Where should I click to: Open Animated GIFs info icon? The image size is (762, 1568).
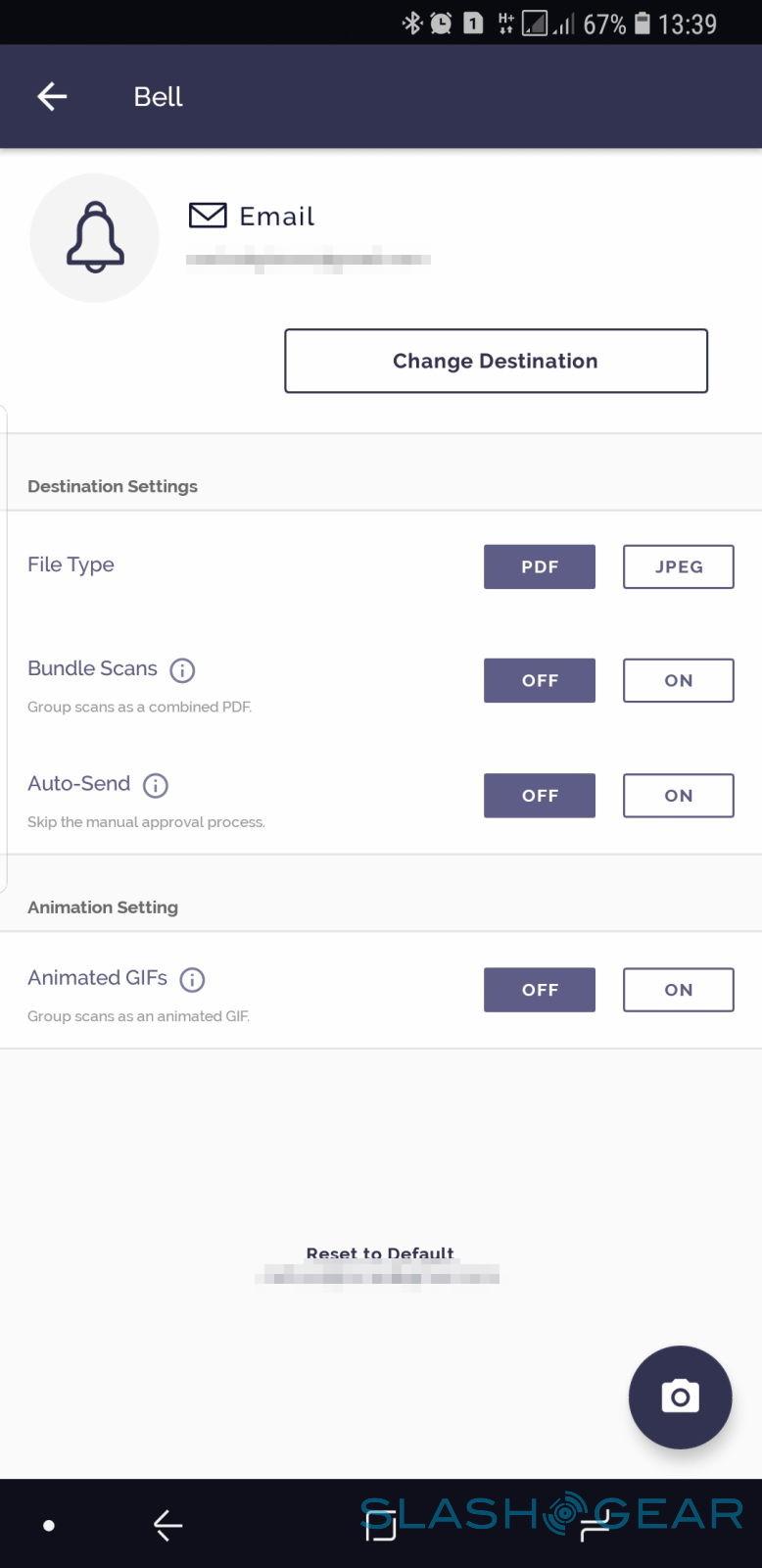193,979
